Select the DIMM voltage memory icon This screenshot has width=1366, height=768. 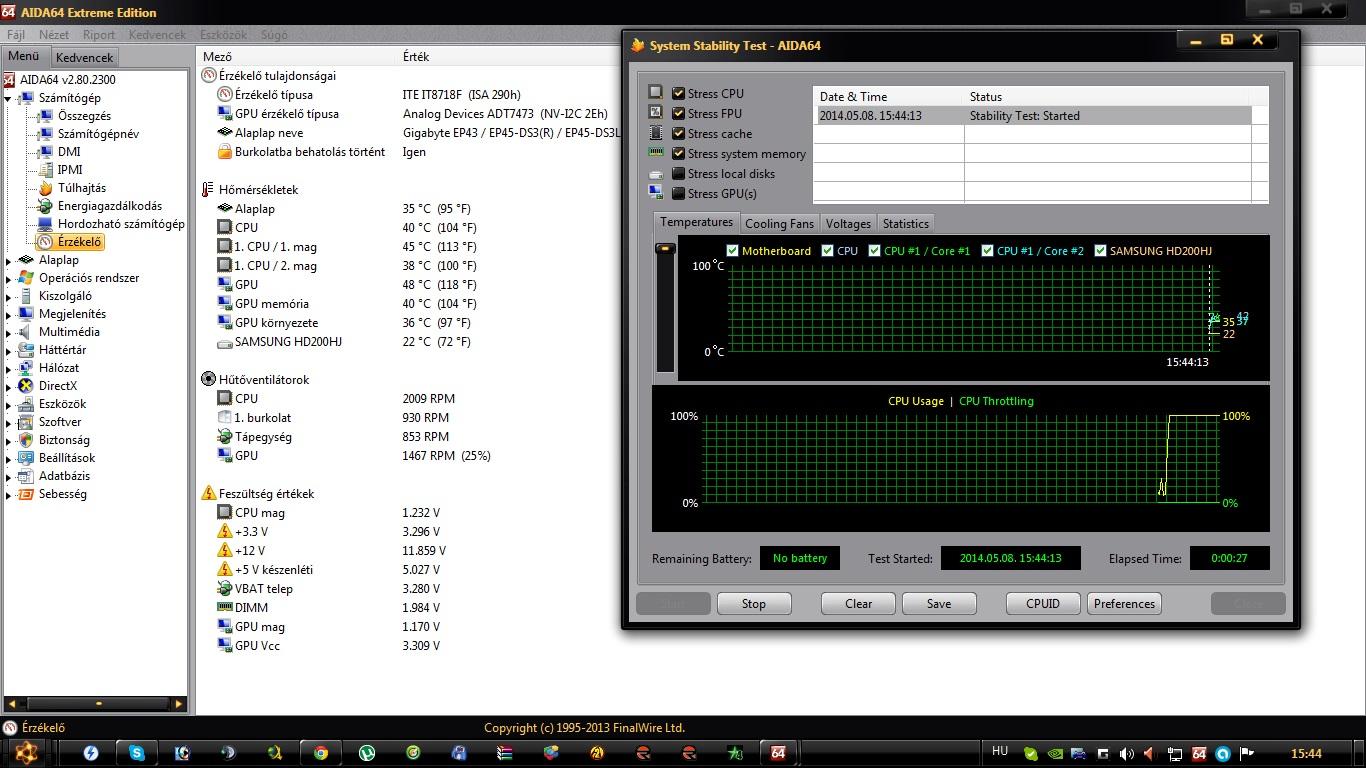tap(224, 607)
